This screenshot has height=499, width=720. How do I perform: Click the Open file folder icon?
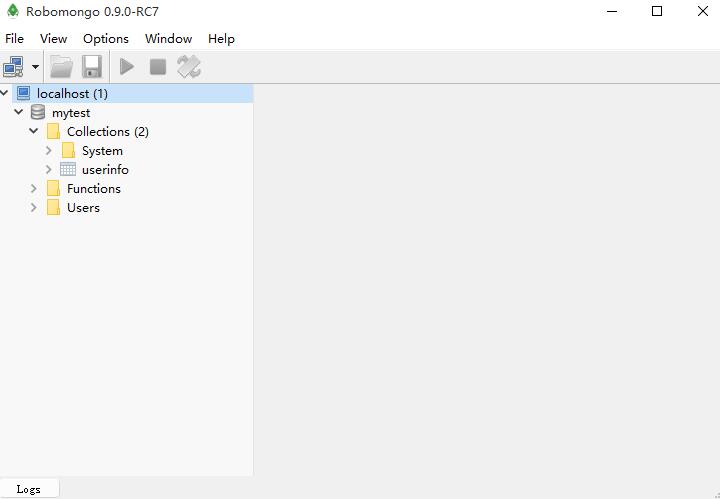(x=61, y=67)
